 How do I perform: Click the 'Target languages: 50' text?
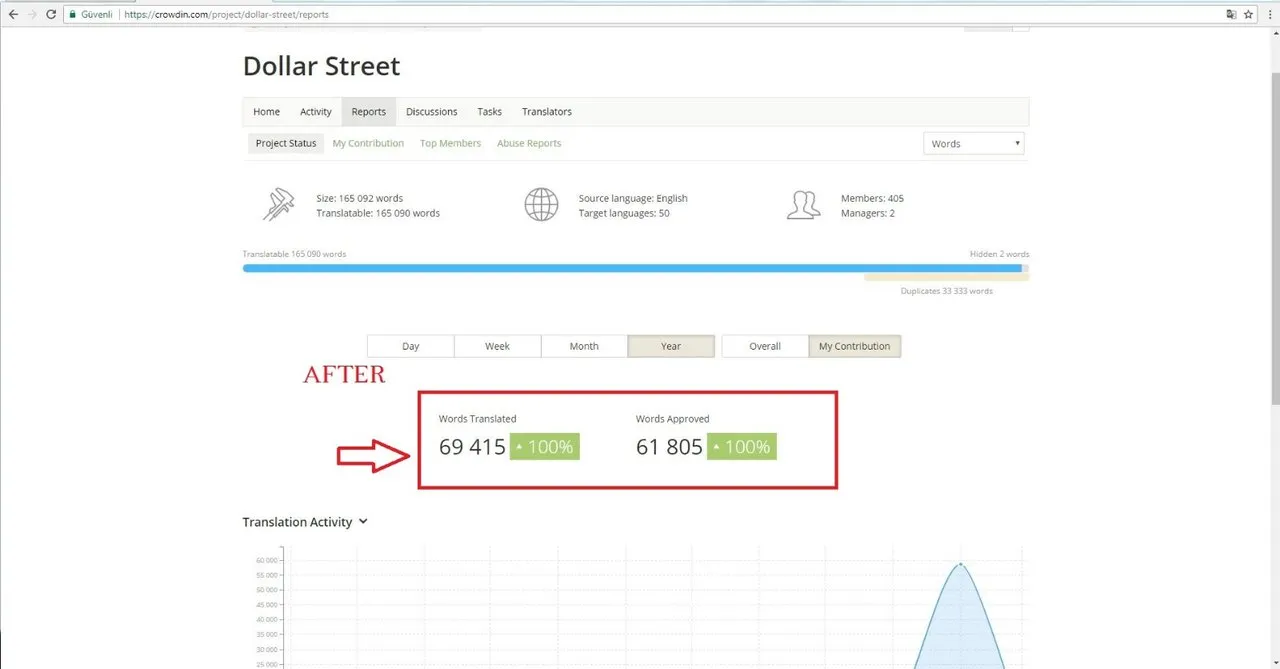624,213
